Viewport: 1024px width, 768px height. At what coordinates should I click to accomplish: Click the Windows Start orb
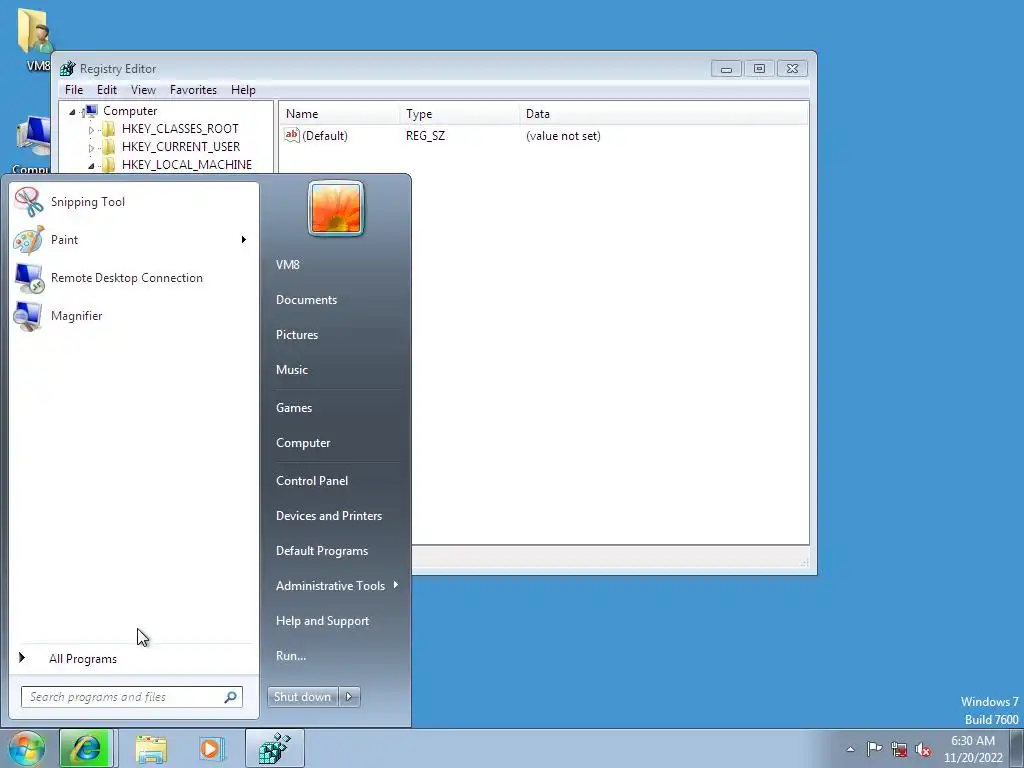pyautogui.click(x=27, y=748)
